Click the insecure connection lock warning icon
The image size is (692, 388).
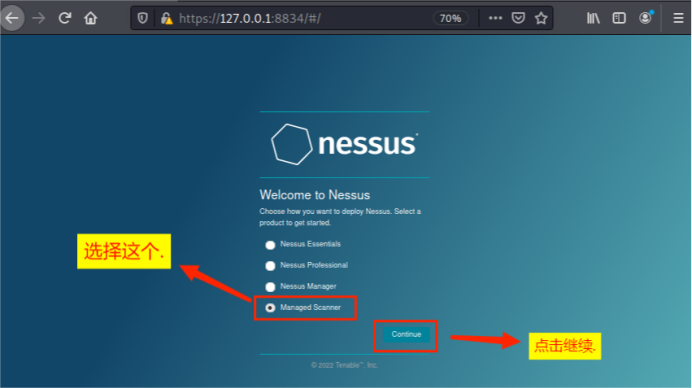click(166, 18)
